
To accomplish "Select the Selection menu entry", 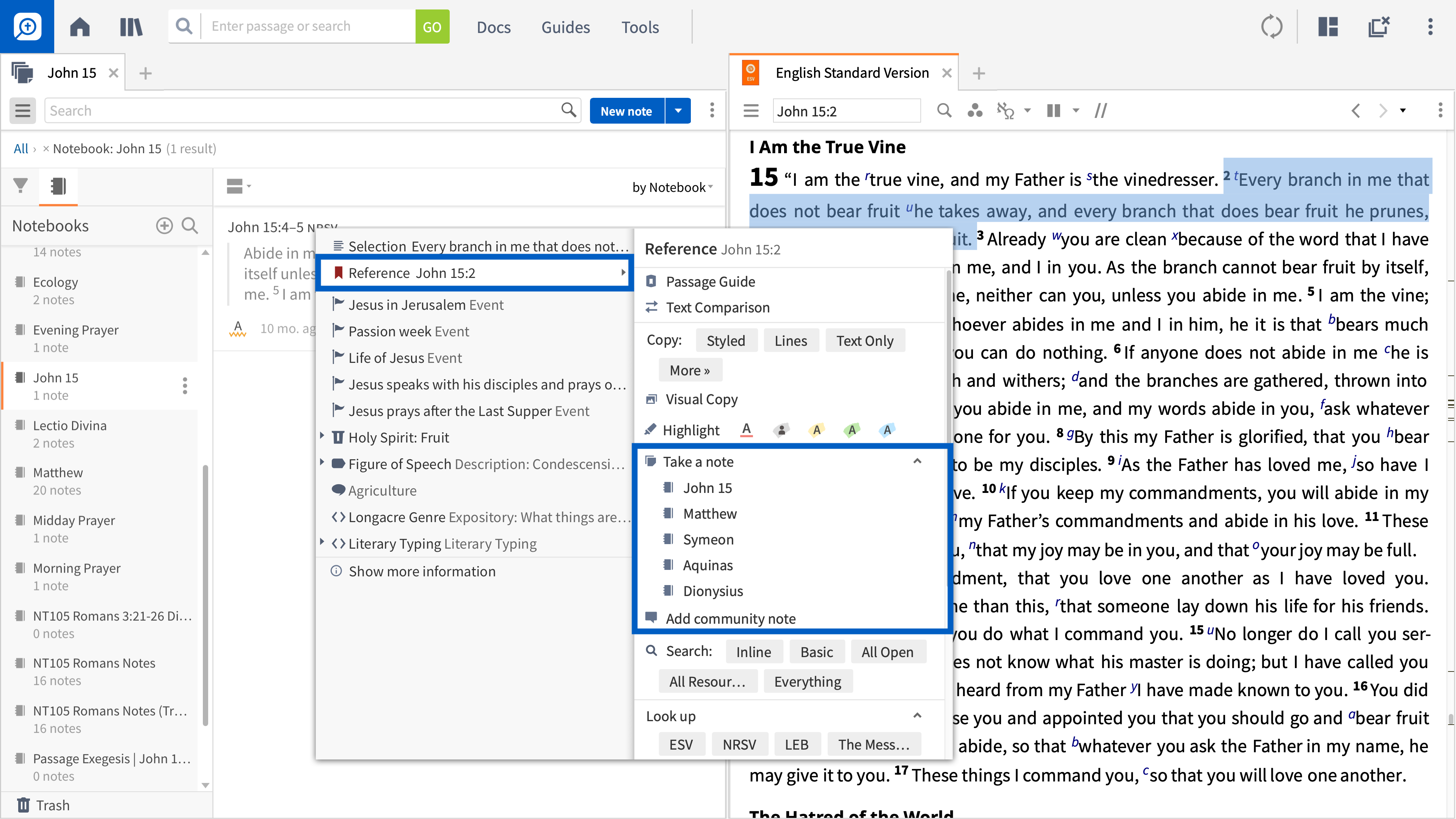I will pyautogui.click(x=475, y=246).
